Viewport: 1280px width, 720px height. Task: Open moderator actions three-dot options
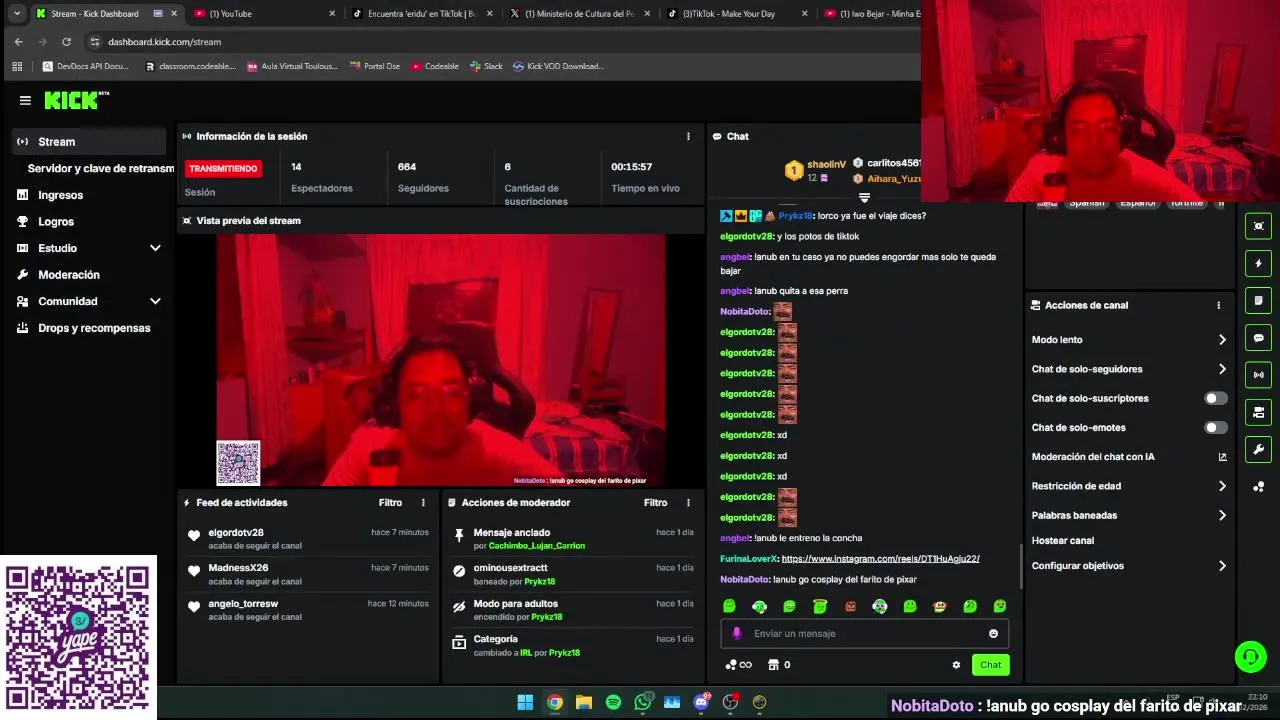click(688, 503)
